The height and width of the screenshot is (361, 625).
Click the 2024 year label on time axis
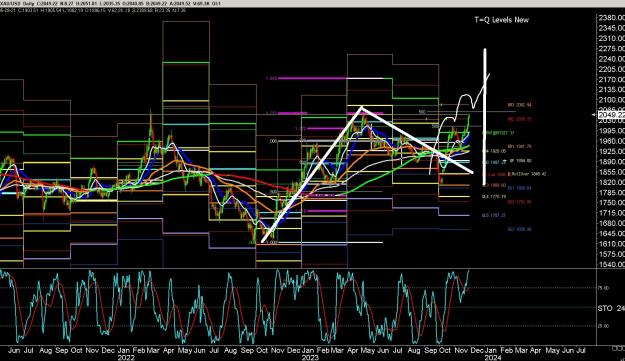tap(493, 357)
